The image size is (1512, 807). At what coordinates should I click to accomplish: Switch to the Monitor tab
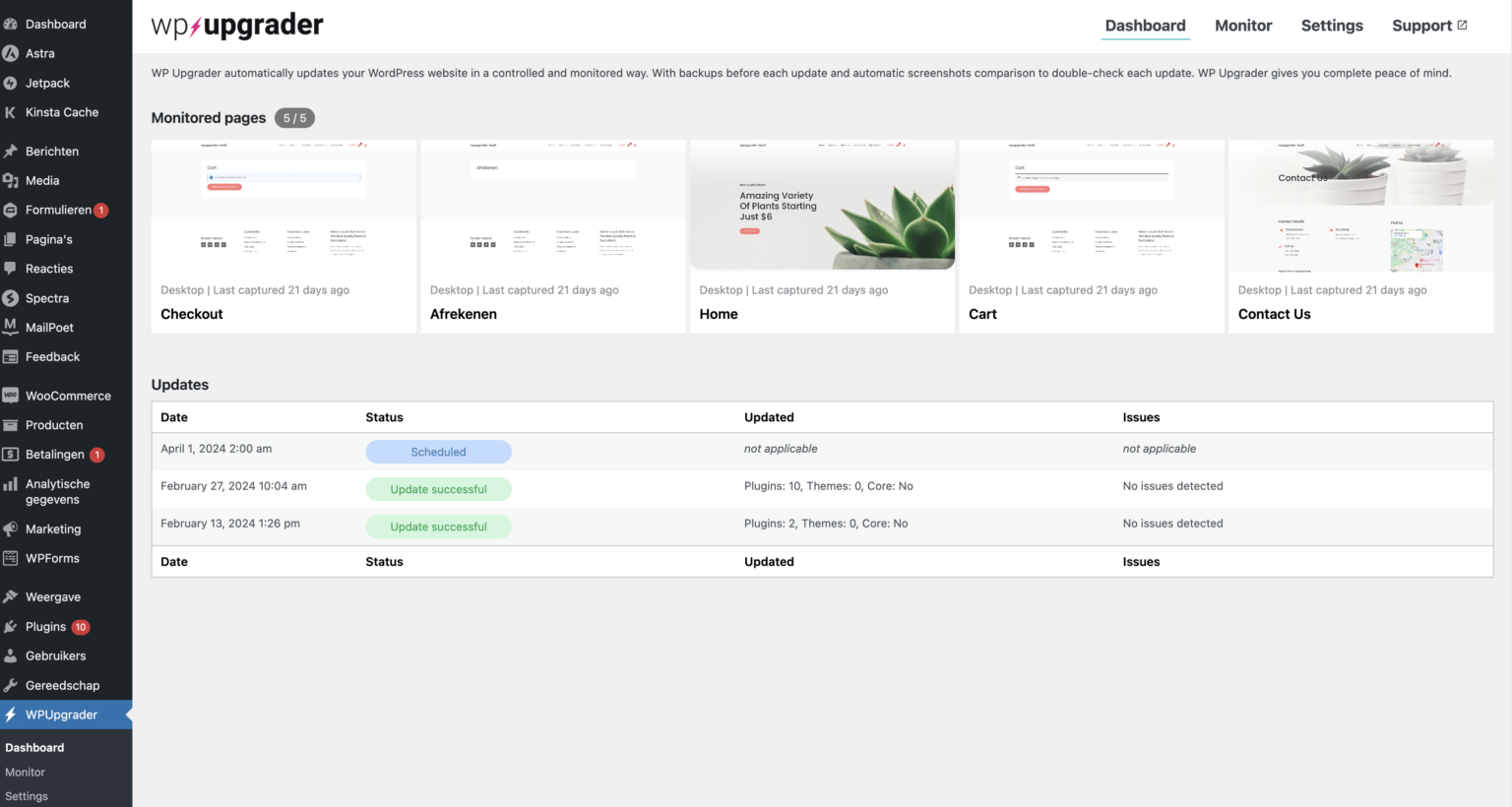coord(1242,26)
